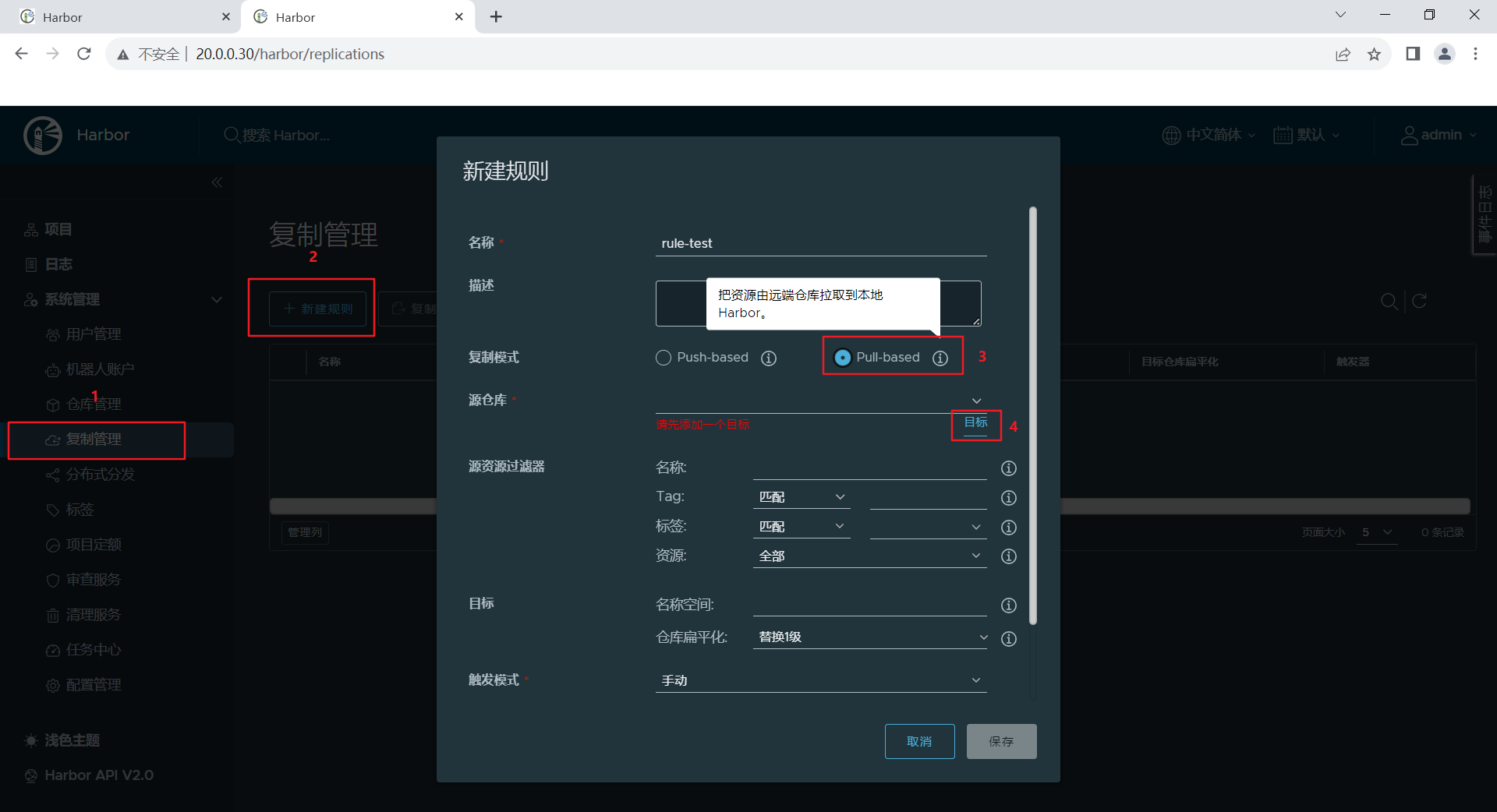Show info for 名称空间 destination field

click(x=1009, y=605)
